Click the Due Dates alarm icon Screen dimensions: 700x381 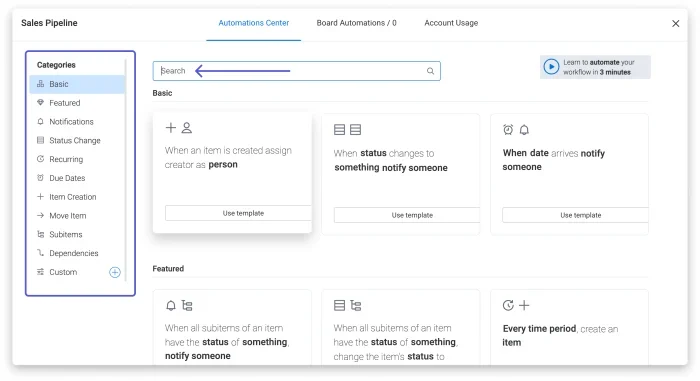[40, 177]
